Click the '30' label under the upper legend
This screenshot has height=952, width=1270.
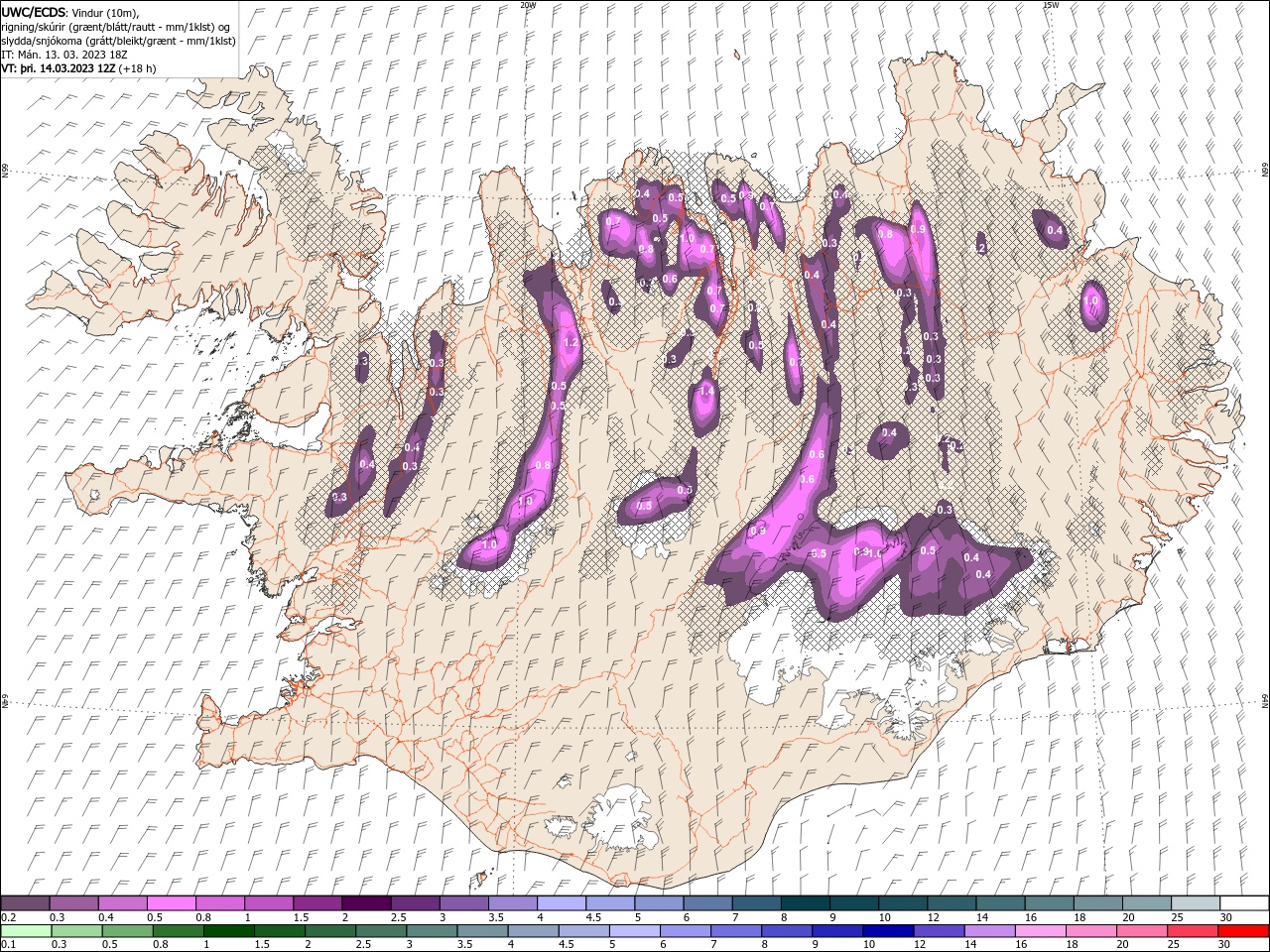[1226, 917]
